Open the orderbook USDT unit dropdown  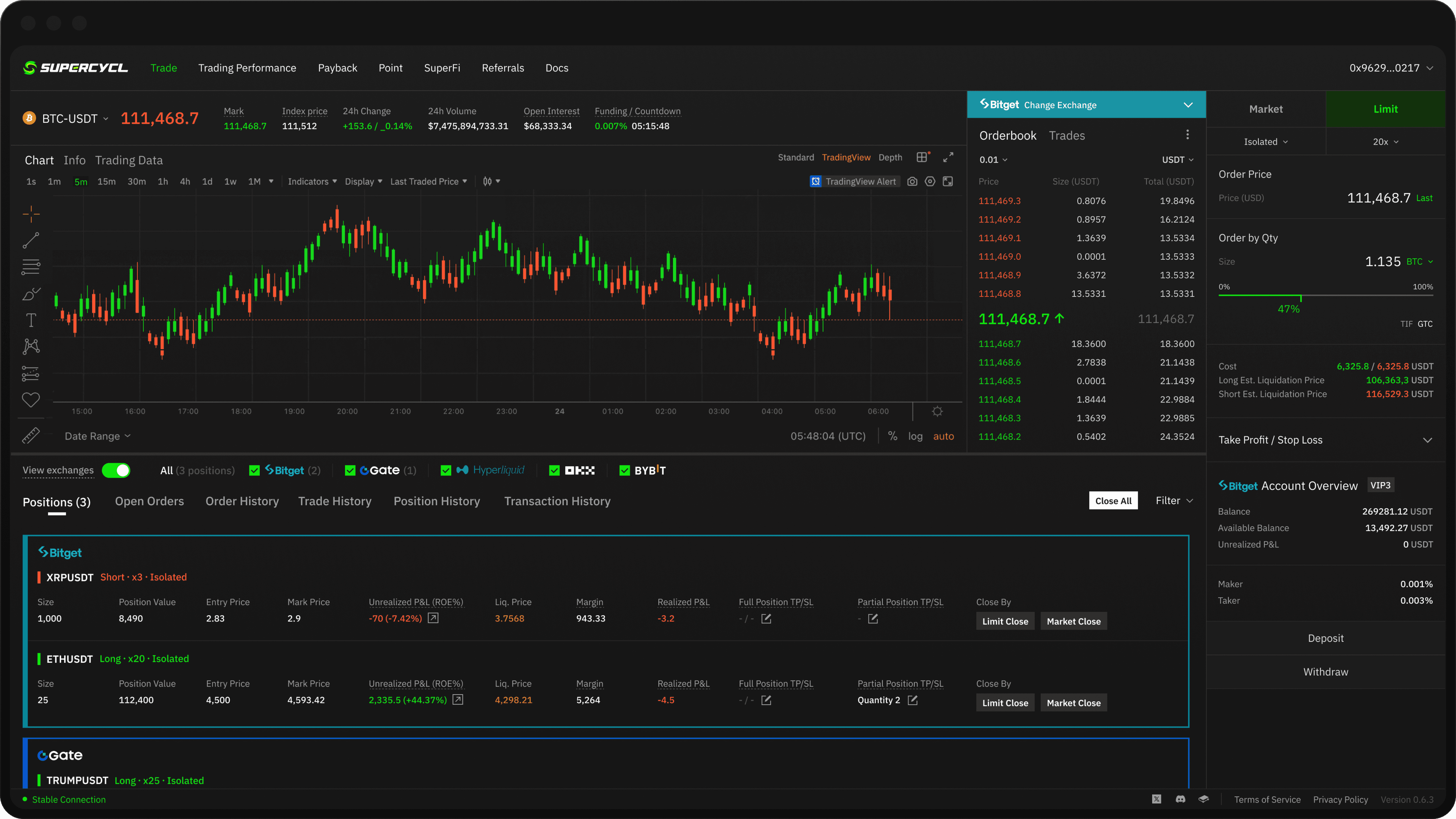click(x=1178, y=160)
